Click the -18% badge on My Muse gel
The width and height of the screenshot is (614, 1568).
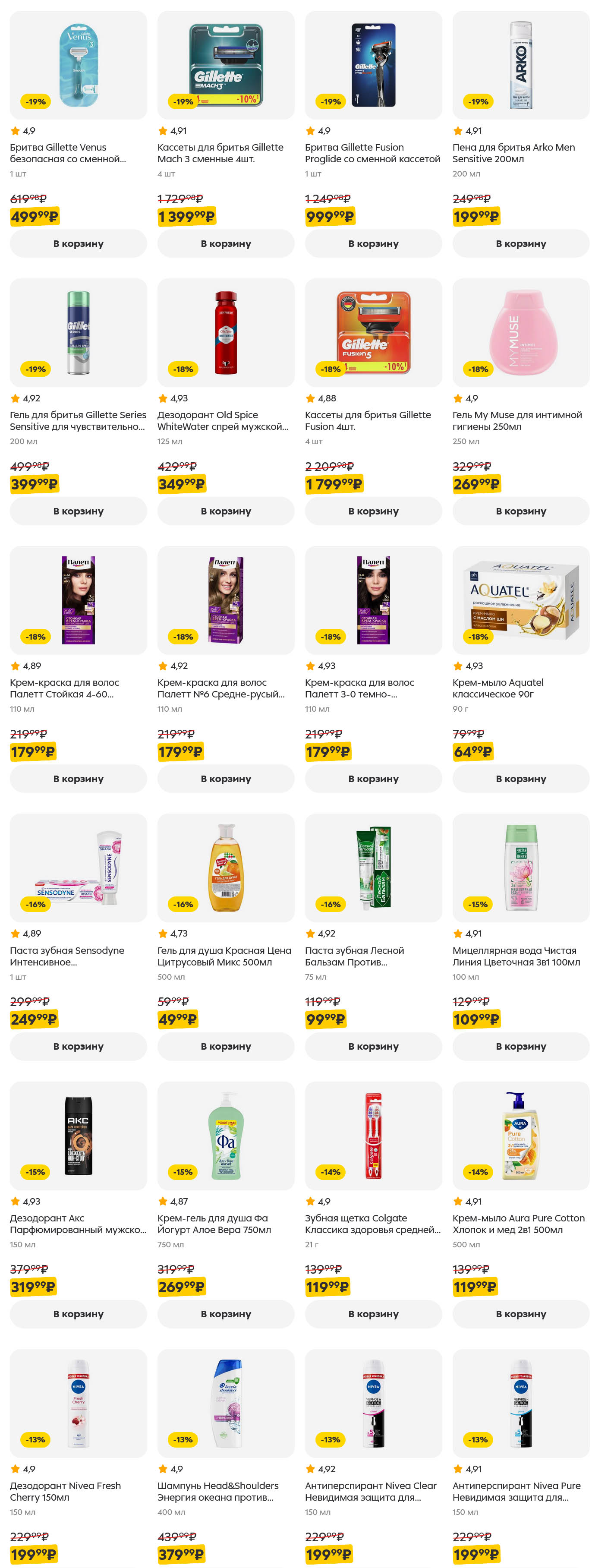tap(479, 369)
